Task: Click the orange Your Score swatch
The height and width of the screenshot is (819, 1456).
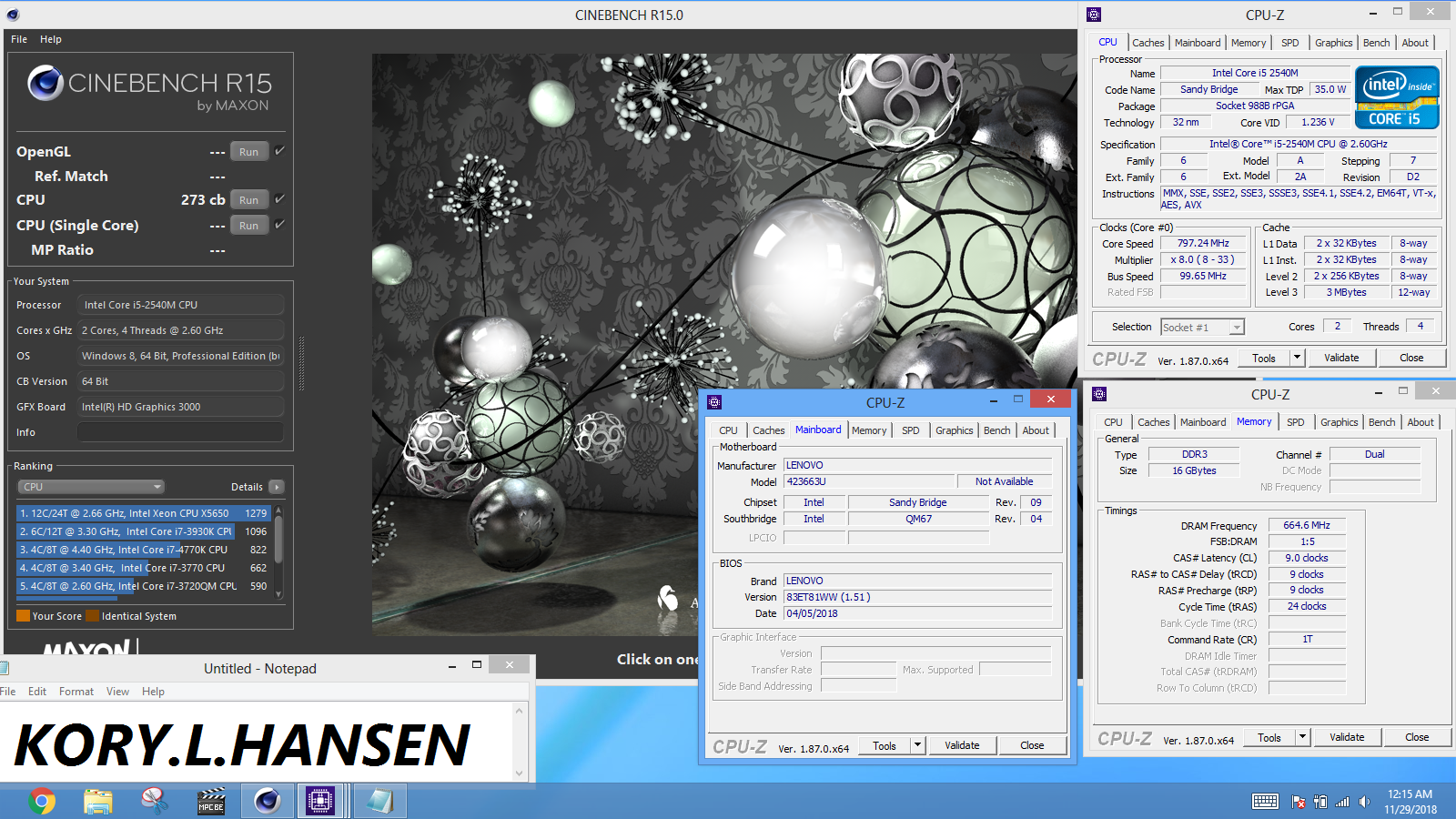Action: tap(23, 616)
